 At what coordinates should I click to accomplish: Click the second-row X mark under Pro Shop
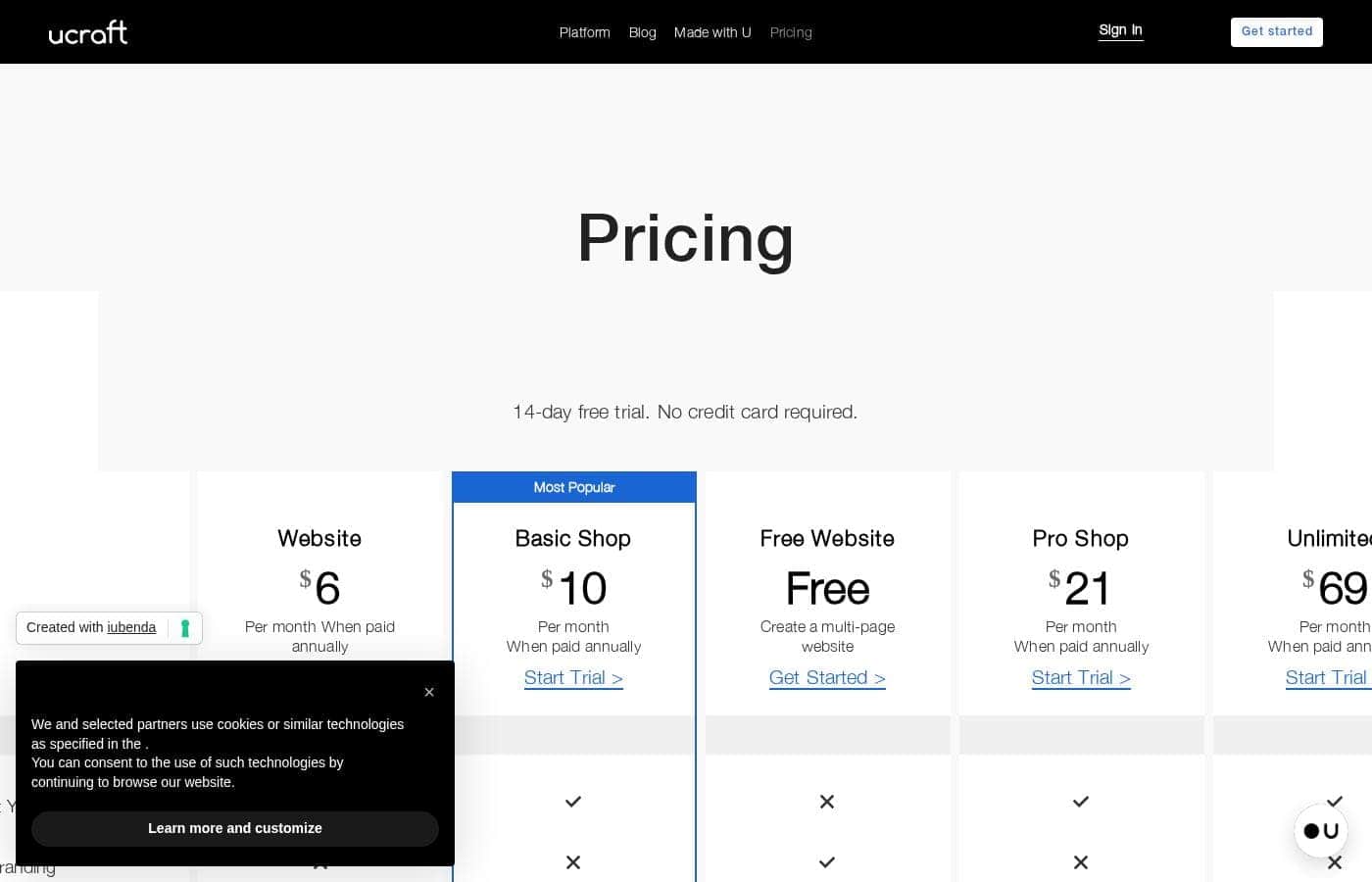[x=1081, y=862]
